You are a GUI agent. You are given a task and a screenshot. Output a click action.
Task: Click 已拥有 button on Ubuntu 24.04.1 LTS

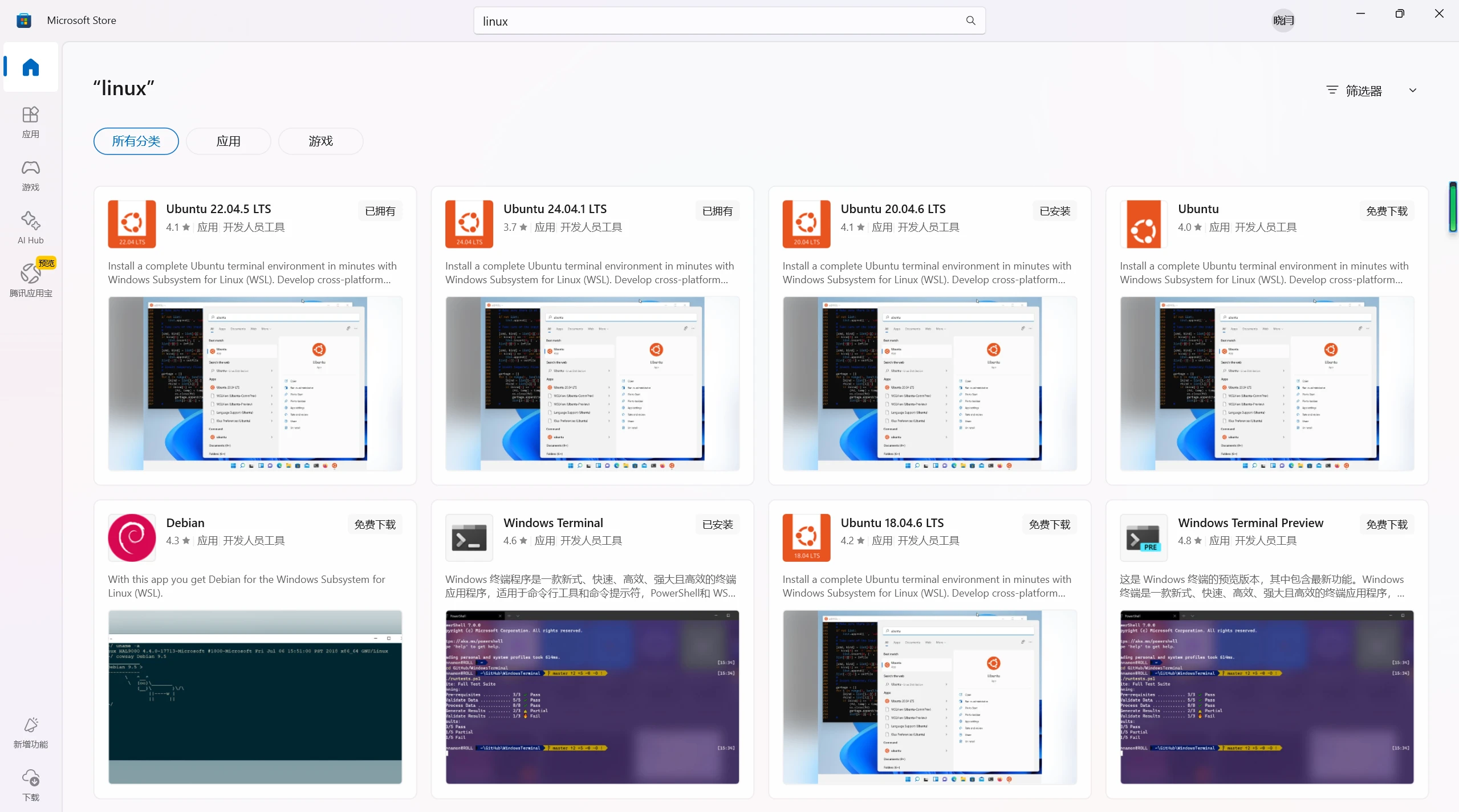point(717,211)
